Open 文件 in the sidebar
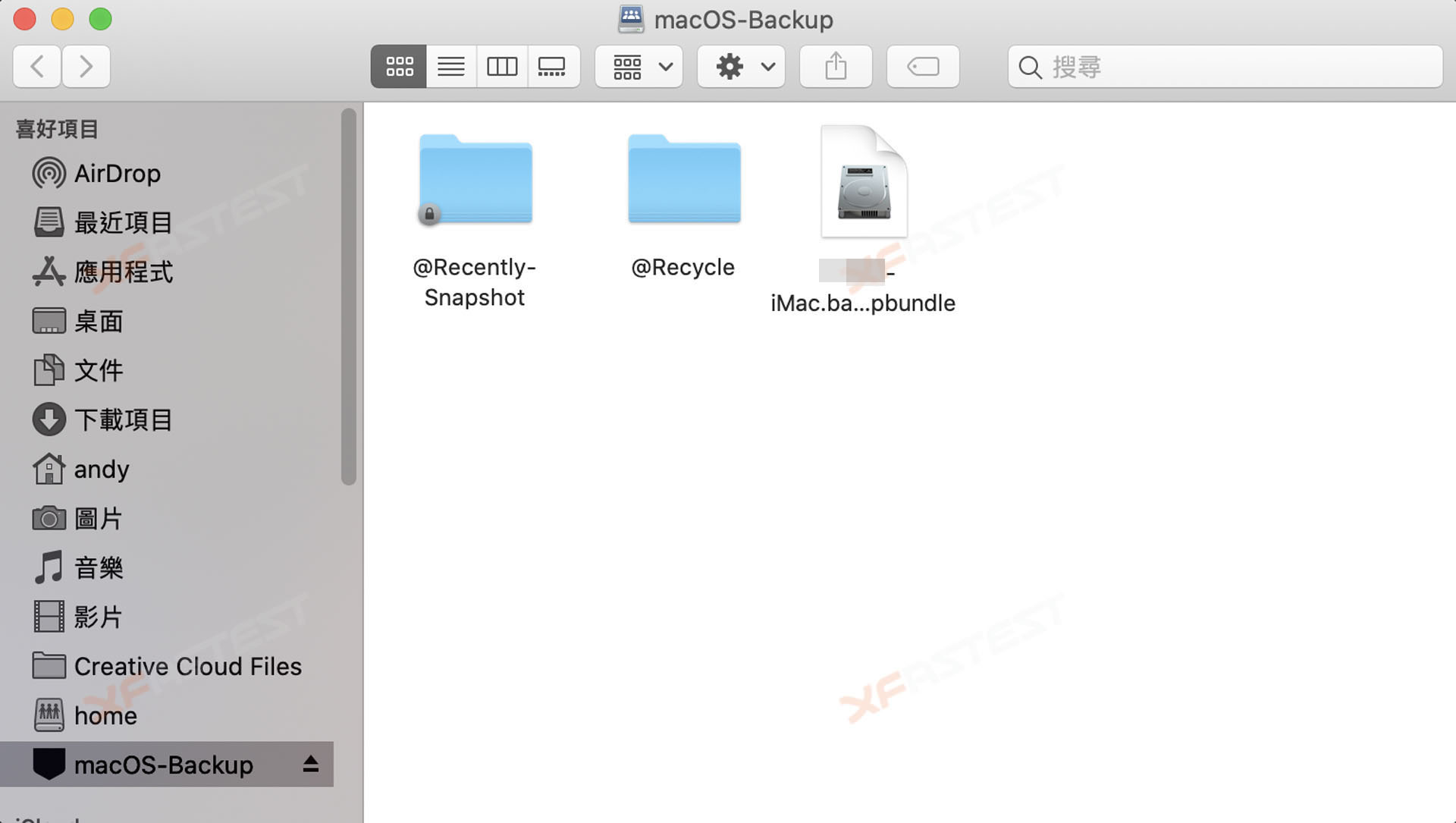The height and width of the screenshot is (823, 1456). coord(167,371)
